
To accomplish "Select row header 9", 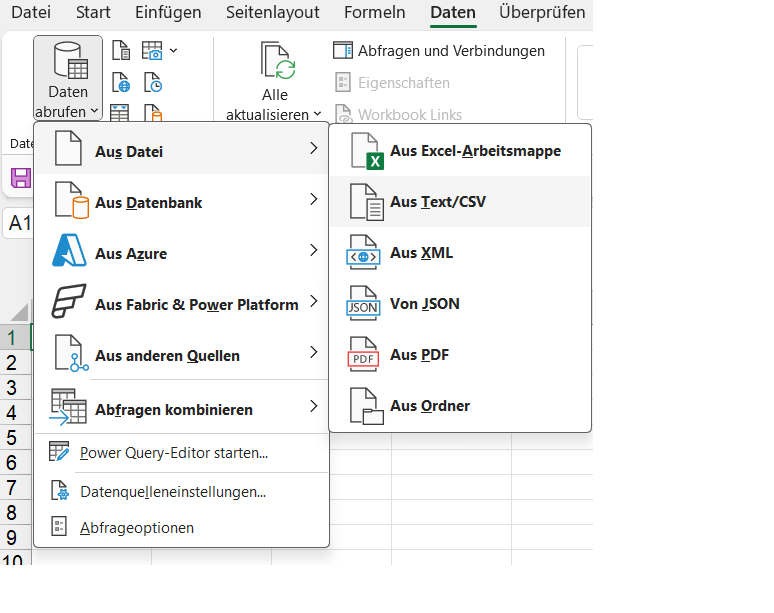I will click(15, 537).
